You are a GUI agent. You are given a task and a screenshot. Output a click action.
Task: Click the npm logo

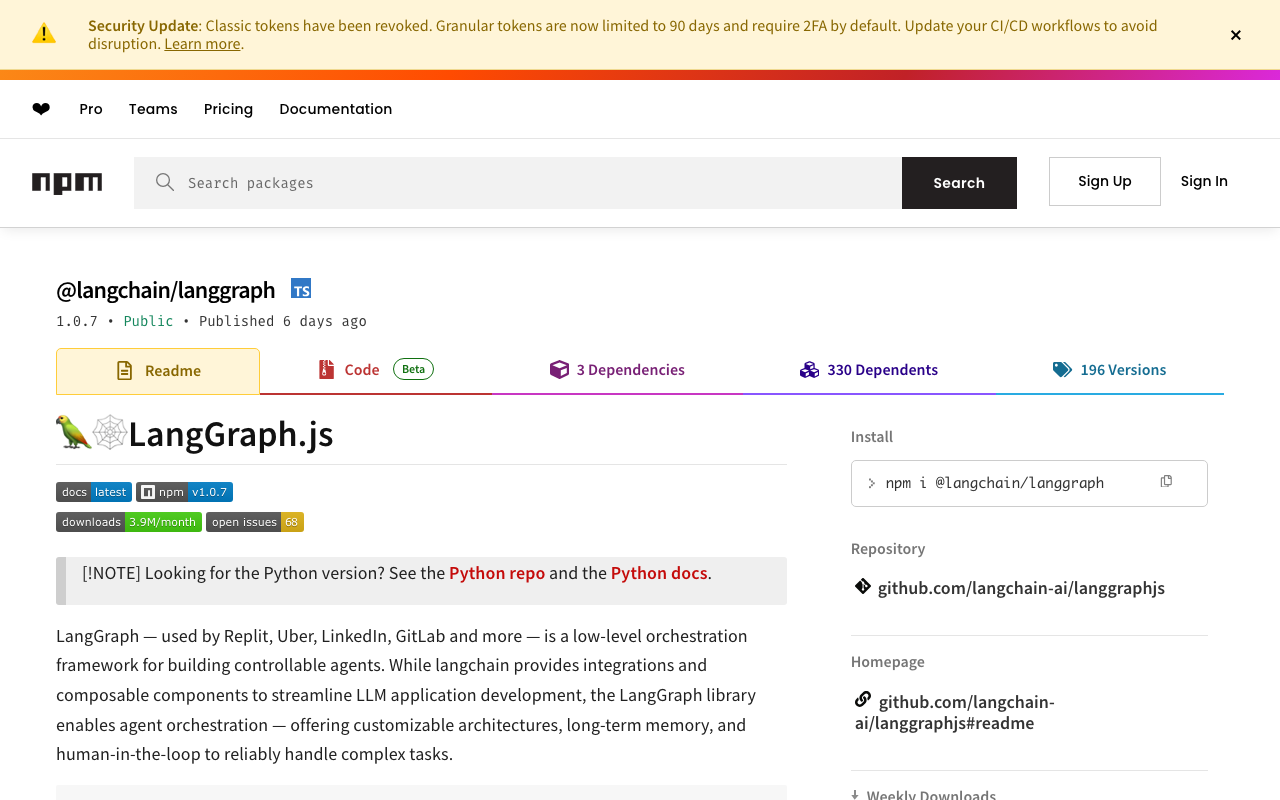67,183
